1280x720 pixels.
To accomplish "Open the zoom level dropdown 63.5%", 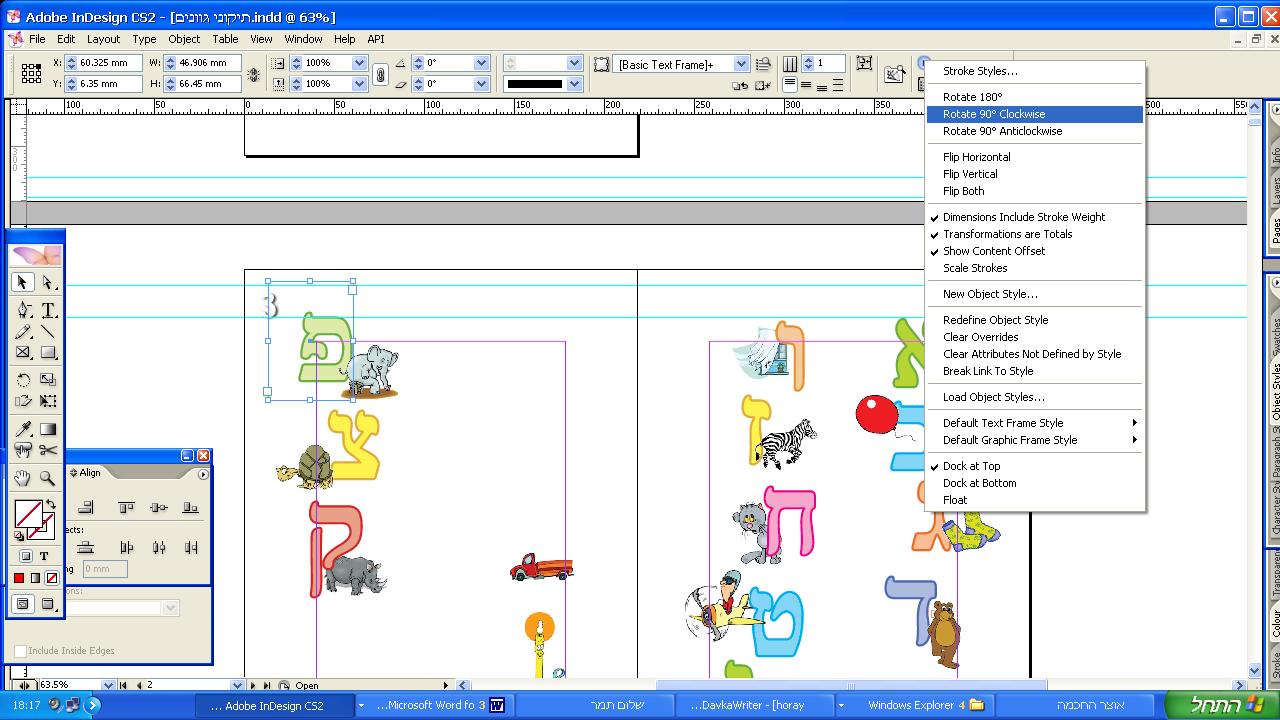I will coord(108,685).
